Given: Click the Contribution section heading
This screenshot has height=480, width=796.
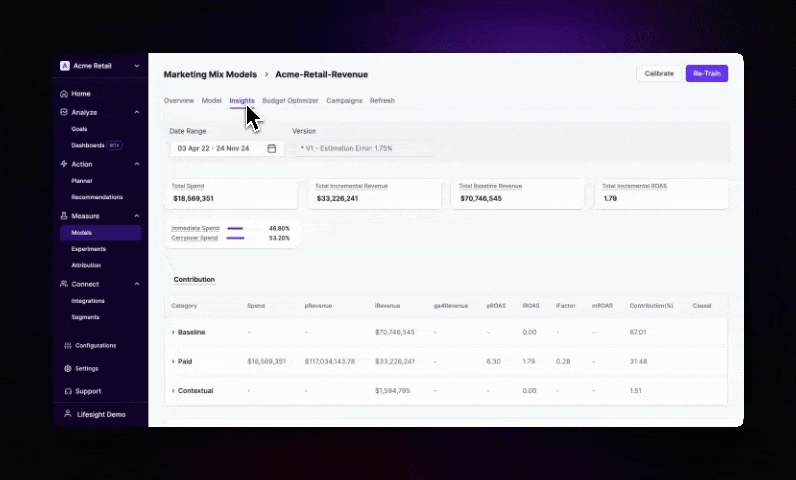Looking at the screenshot, I should pos(194,280).
